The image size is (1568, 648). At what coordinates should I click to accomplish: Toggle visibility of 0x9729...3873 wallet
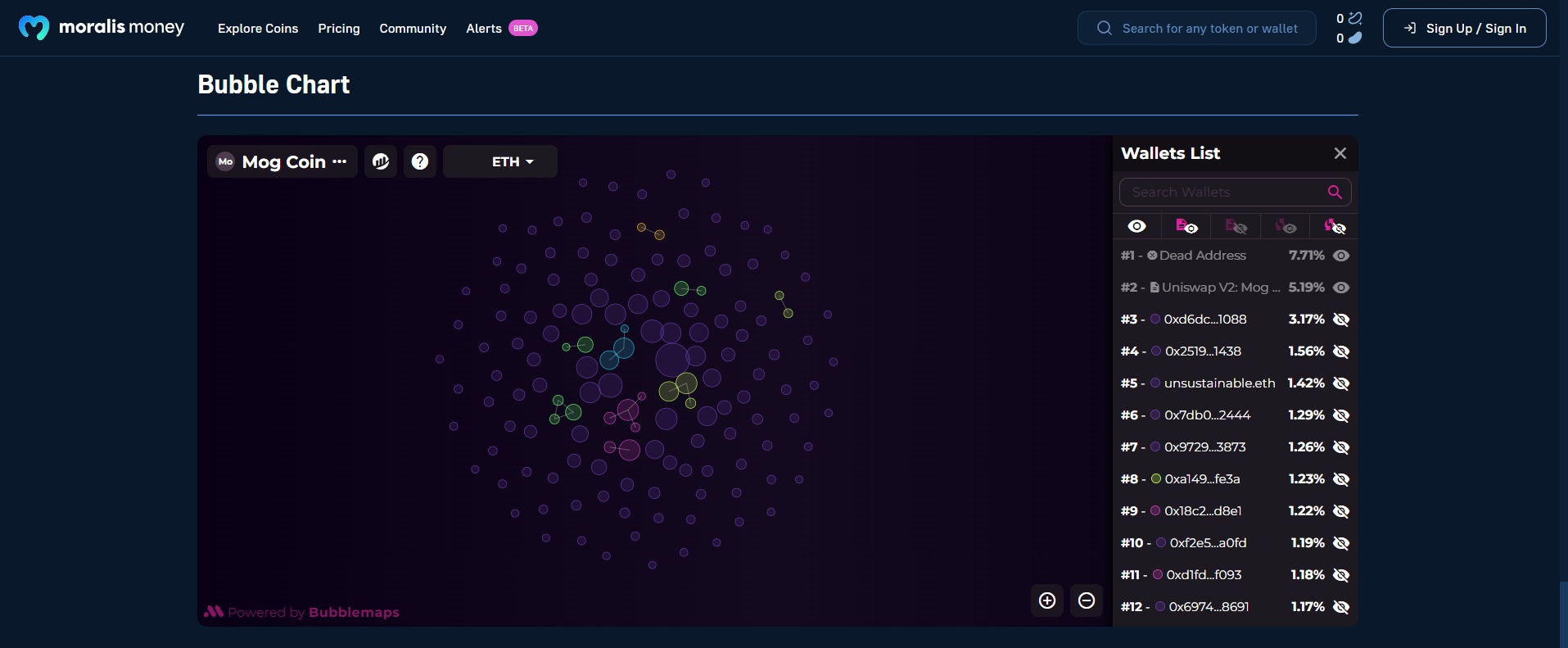tap(1341, 447)
